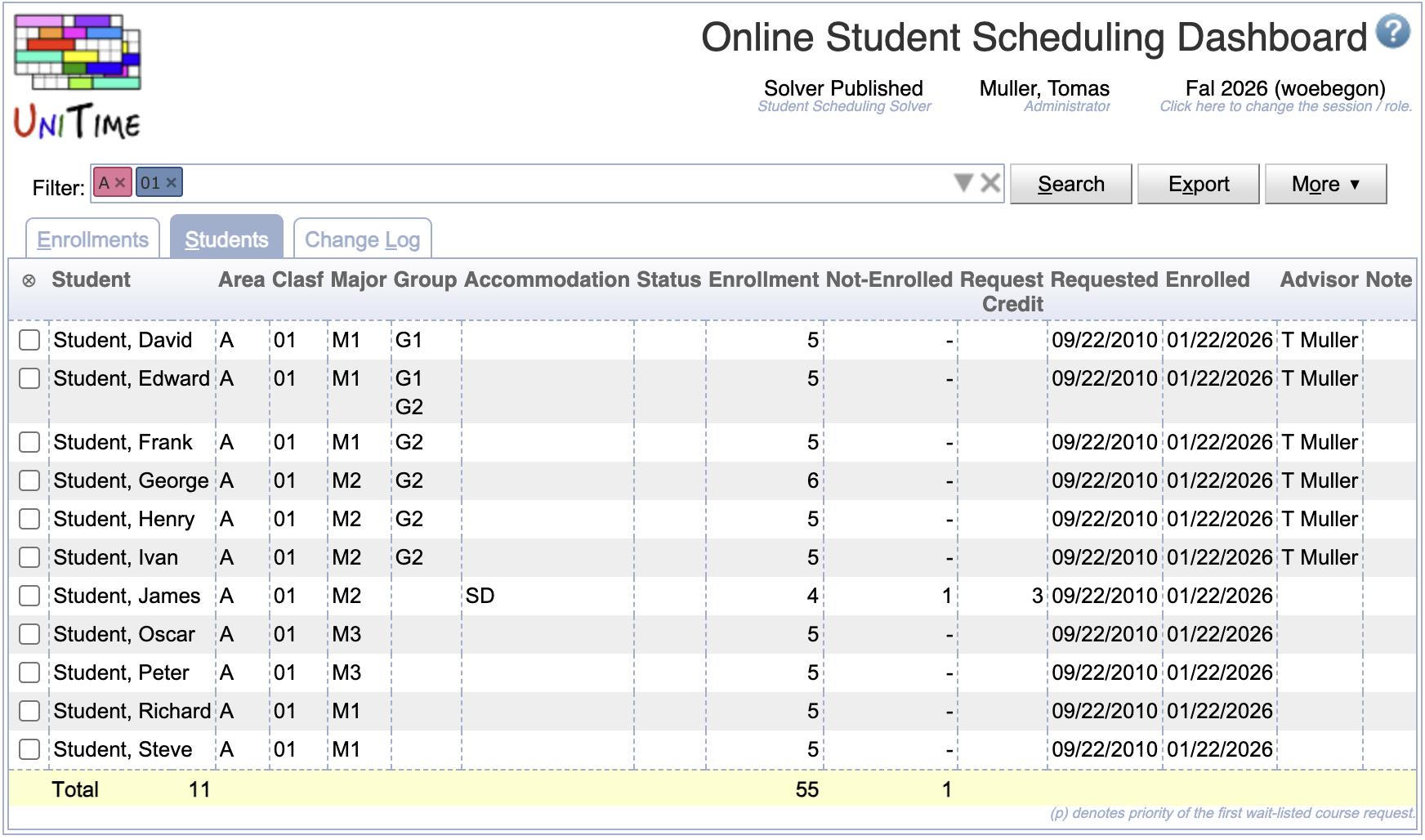
Task: Click the SD accommodation label for Student, James
Action: [481, 596]
